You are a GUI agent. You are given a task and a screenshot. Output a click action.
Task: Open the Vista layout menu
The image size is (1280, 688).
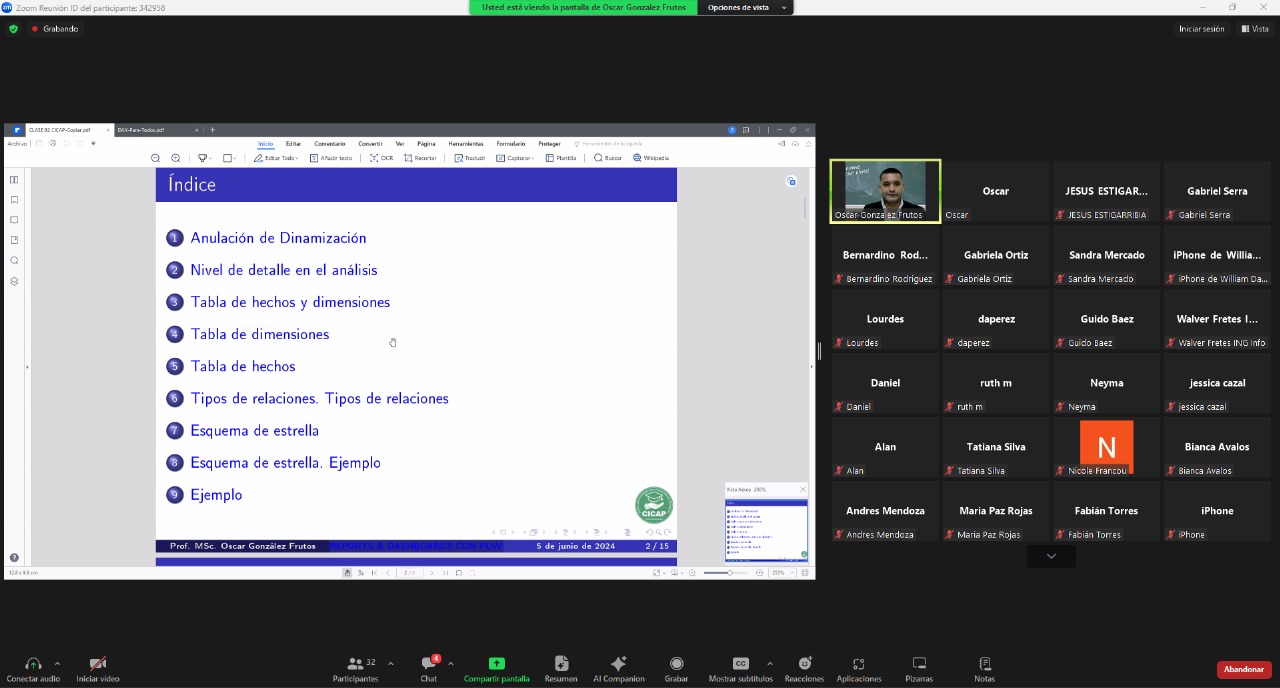(x=1255, y=29)
